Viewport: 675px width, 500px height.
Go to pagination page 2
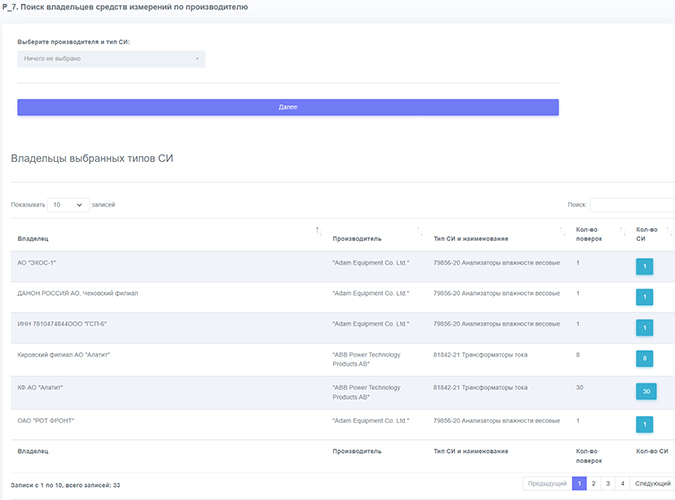pyautogui.click(x=593, y=484)
